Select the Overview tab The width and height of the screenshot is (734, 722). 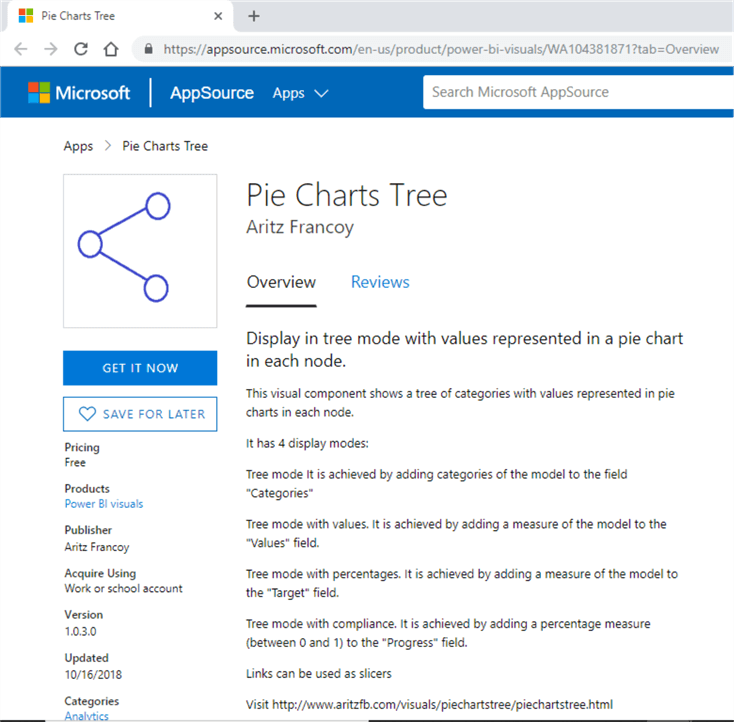click(x=281, y=282)
